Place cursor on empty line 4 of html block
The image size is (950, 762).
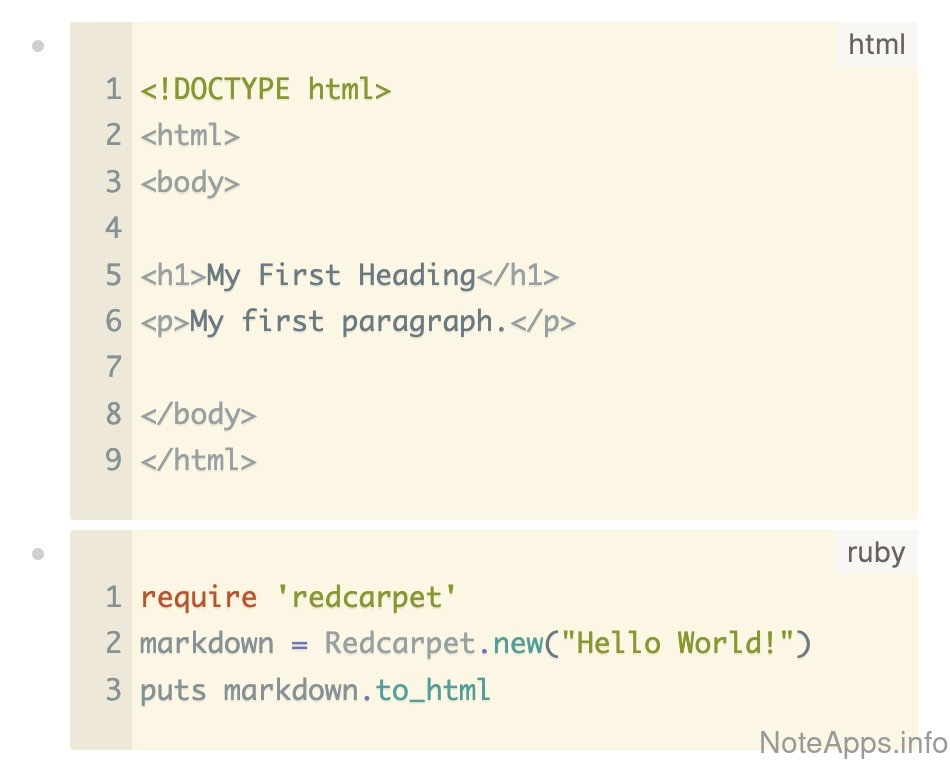(300, 228)
